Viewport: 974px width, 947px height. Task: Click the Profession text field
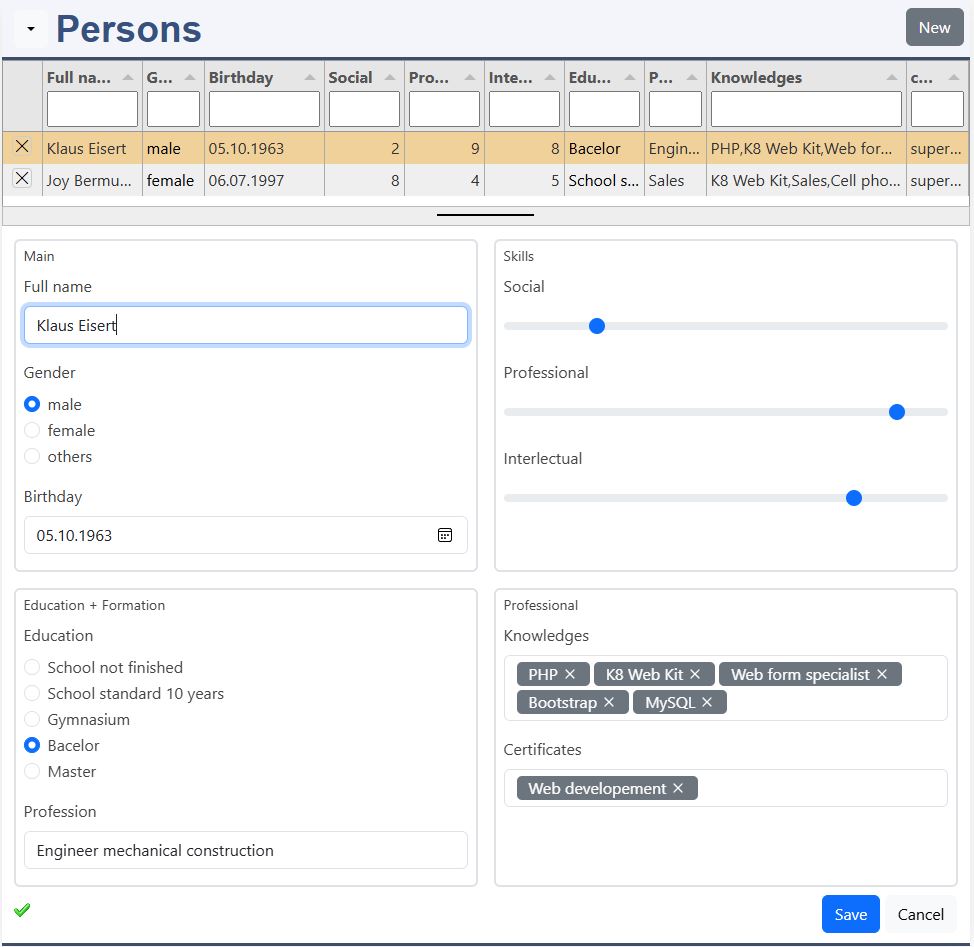245,850
